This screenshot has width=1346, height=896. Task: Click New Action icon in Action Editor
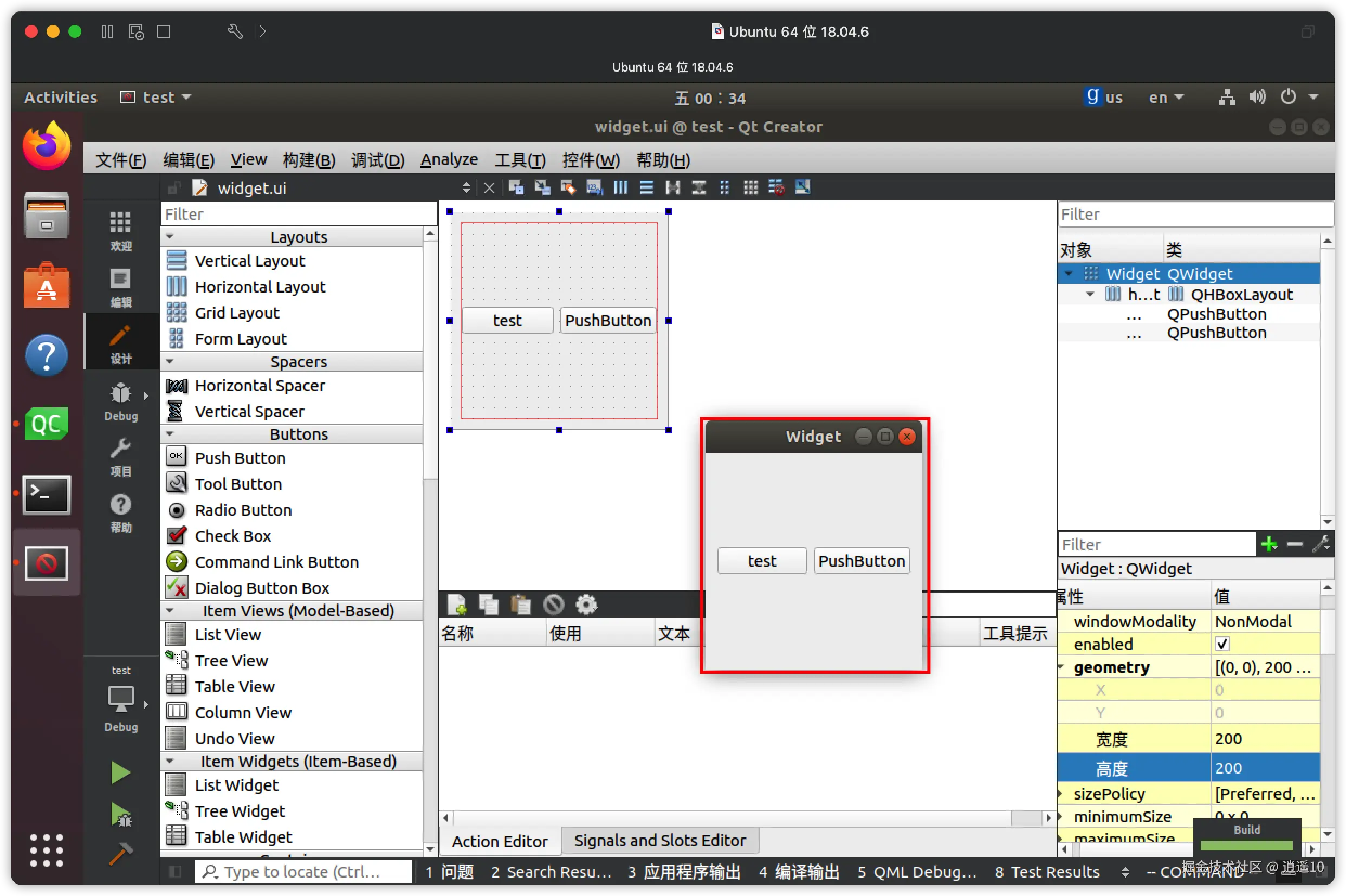[x=457, y=605]
